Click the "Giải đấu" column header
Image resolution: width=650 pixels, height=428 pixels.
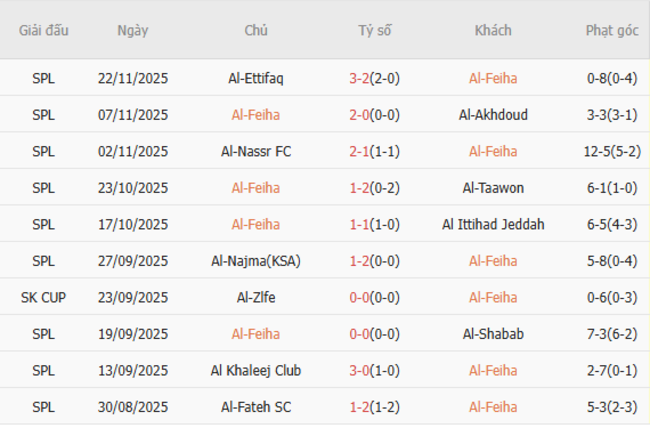tap(43, 30)
